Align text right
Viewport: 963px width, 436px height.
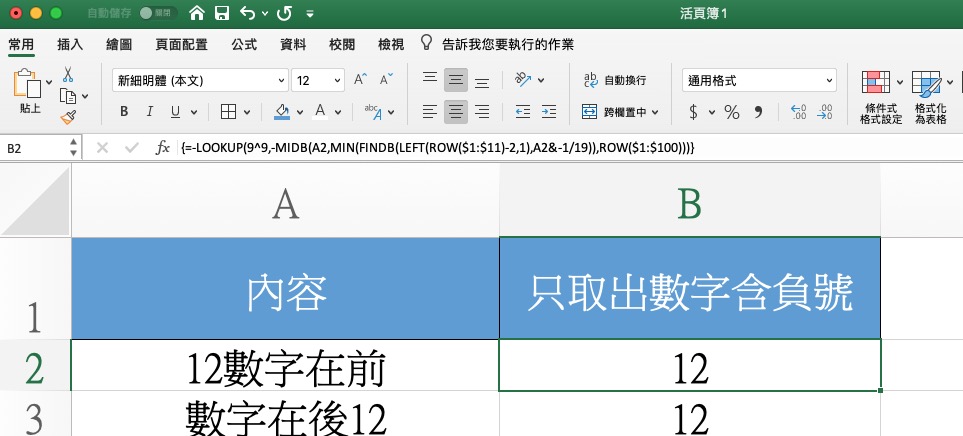(482, 112)
